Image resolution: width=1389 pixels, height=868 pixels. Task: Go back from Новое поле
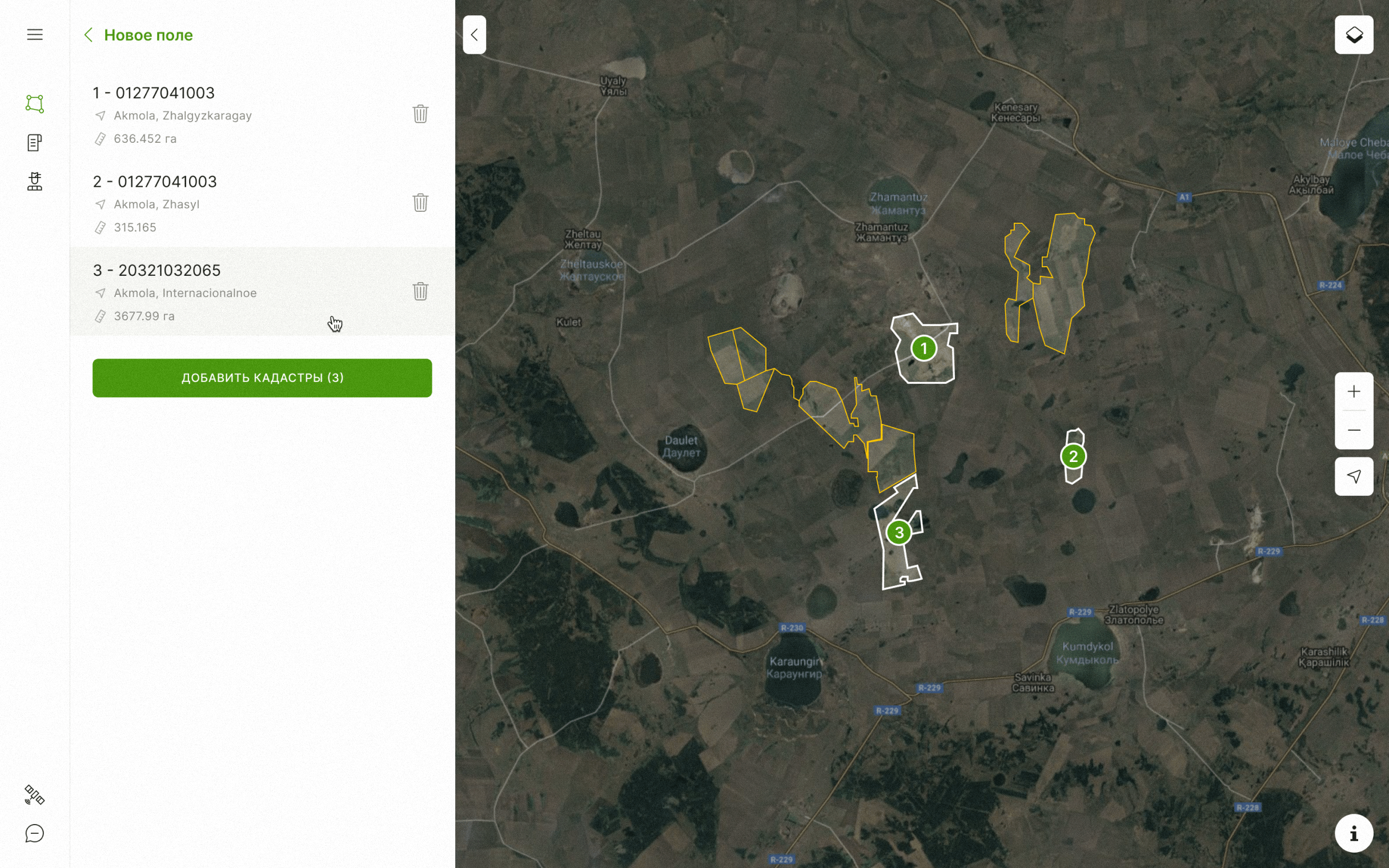[x=89, y=35]
